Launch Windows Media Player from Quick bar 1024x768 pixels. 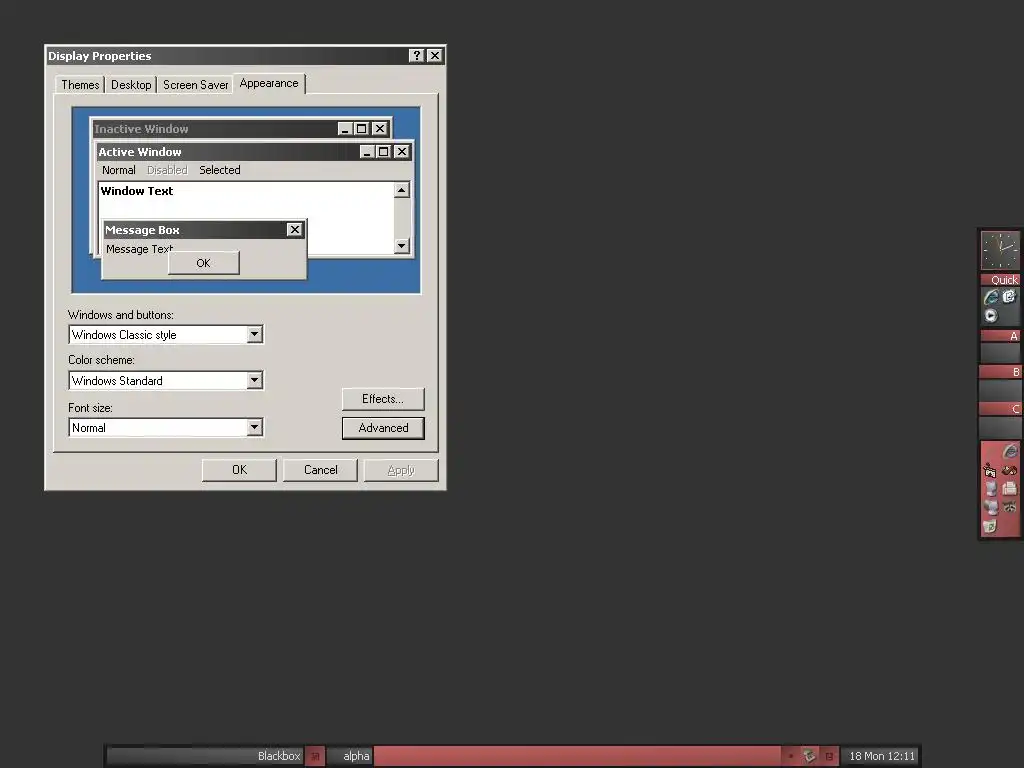point(991,315)
